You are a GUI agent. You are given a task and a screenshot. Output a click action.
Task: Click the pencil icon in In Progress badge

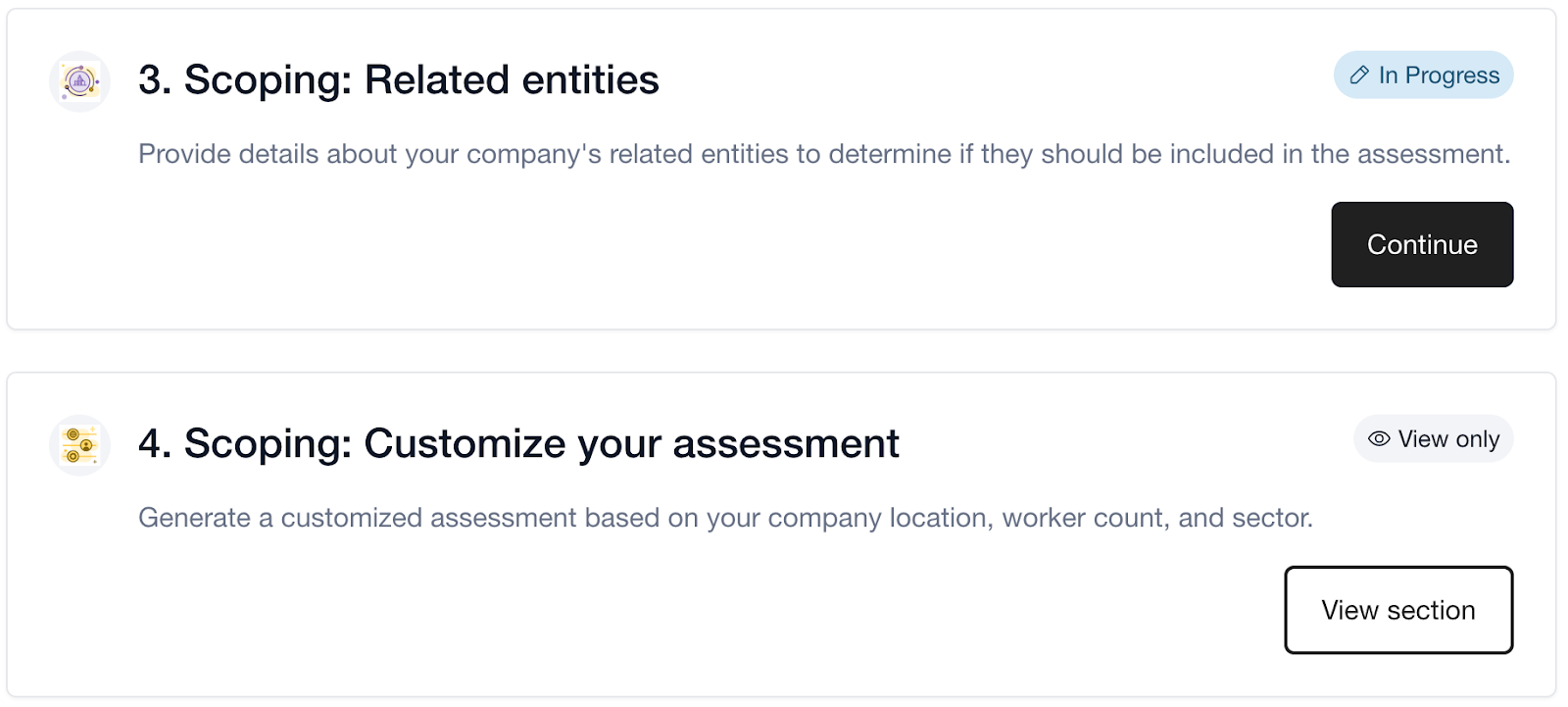(1359, 76)
